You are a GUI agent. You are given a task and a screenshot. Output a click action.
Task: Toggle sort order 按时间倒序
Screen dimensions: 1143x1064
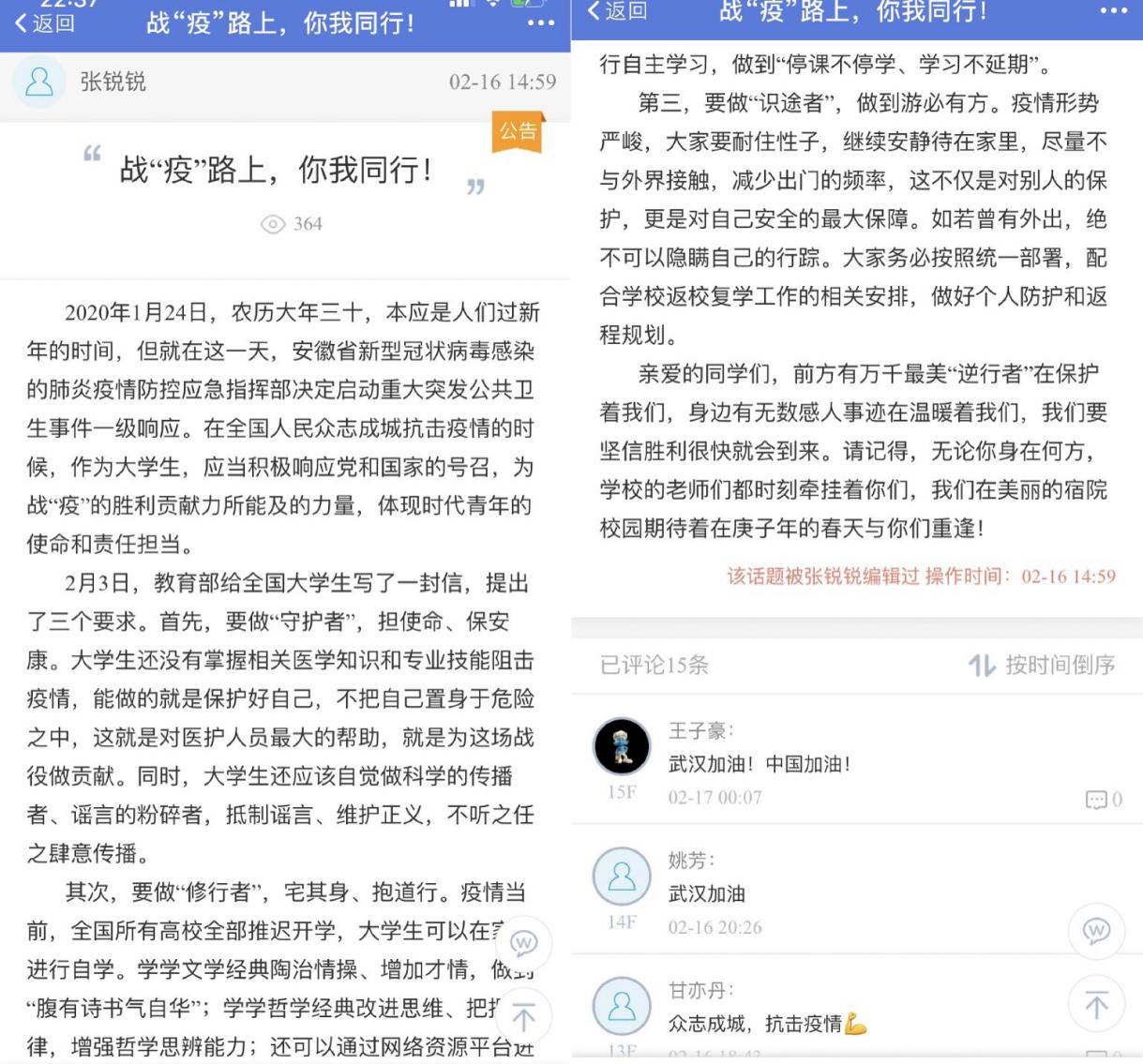(x=1042, y=666)
